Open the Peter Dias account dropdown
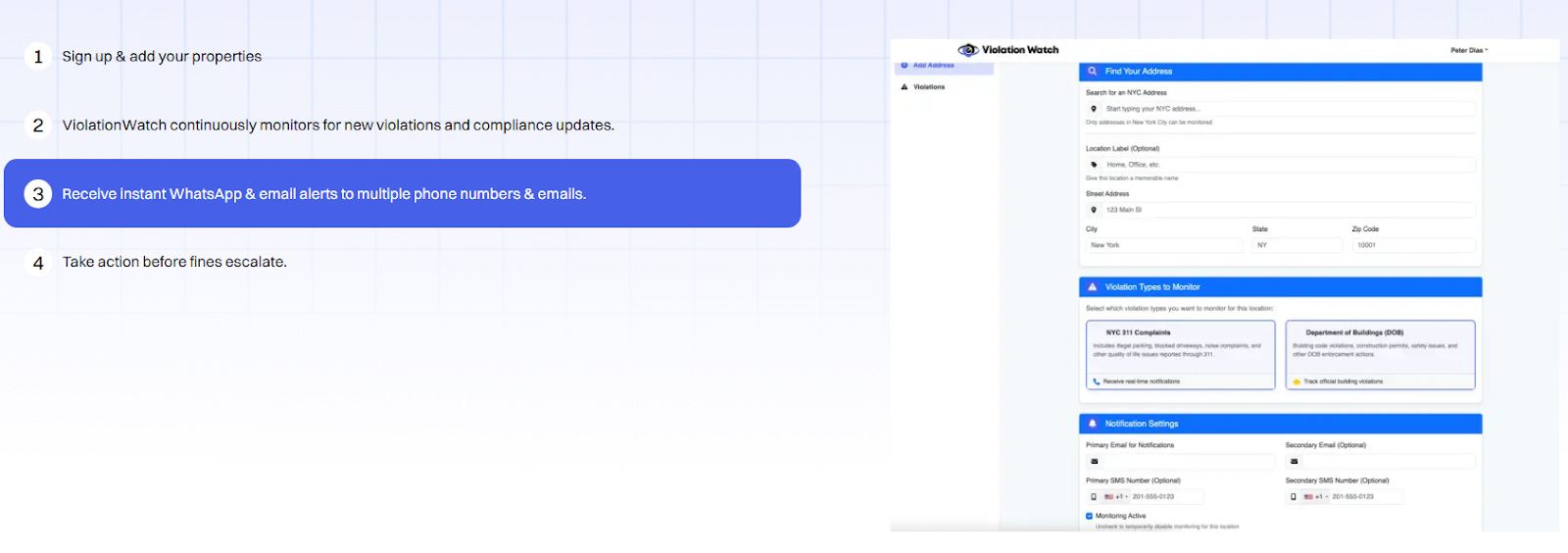Screen dimensions: 1568x553 click(x=1469, y=50)
